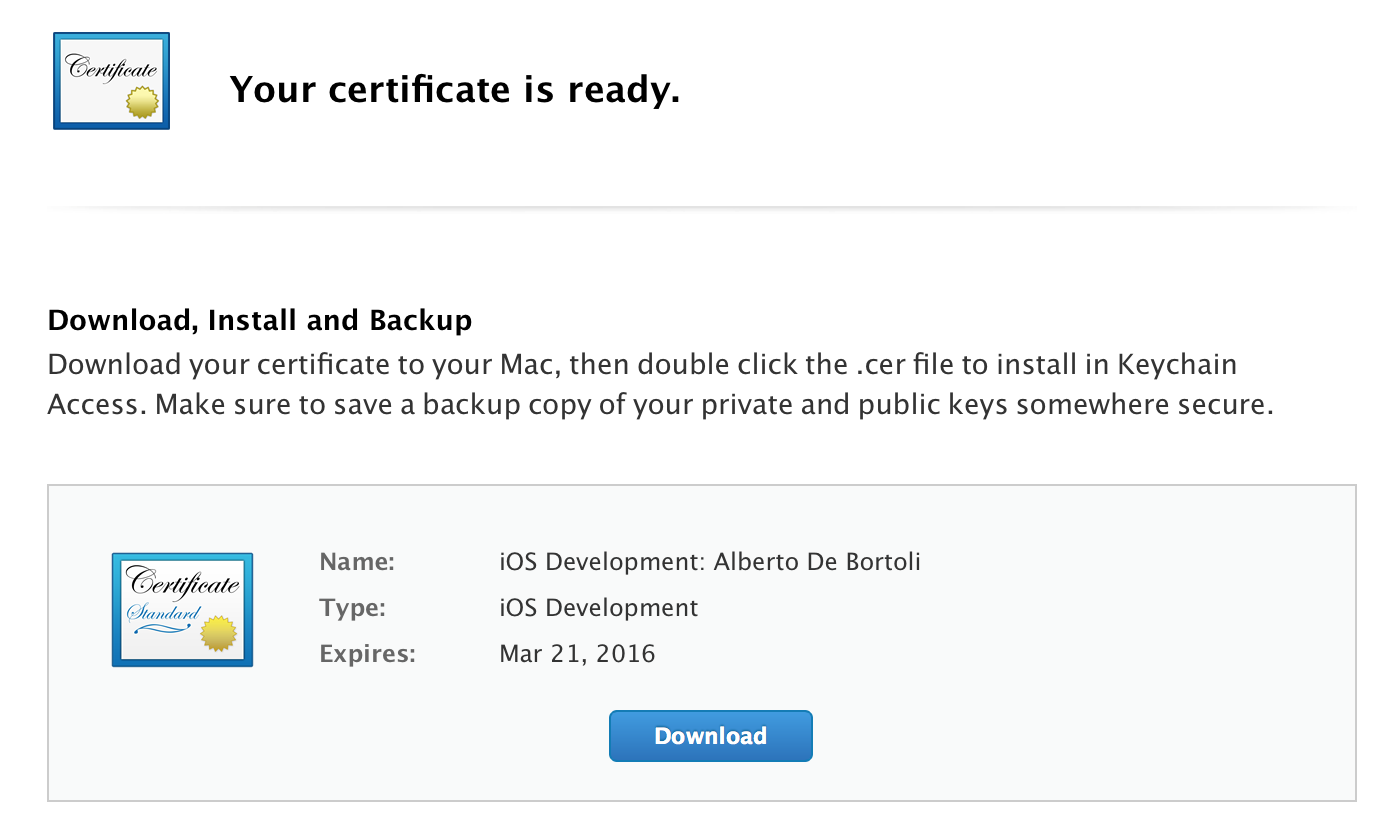This screenshot has width=1388, height=840.
Task: Click the 'Your certificate is ready' heading
Action: pos(455,89)
